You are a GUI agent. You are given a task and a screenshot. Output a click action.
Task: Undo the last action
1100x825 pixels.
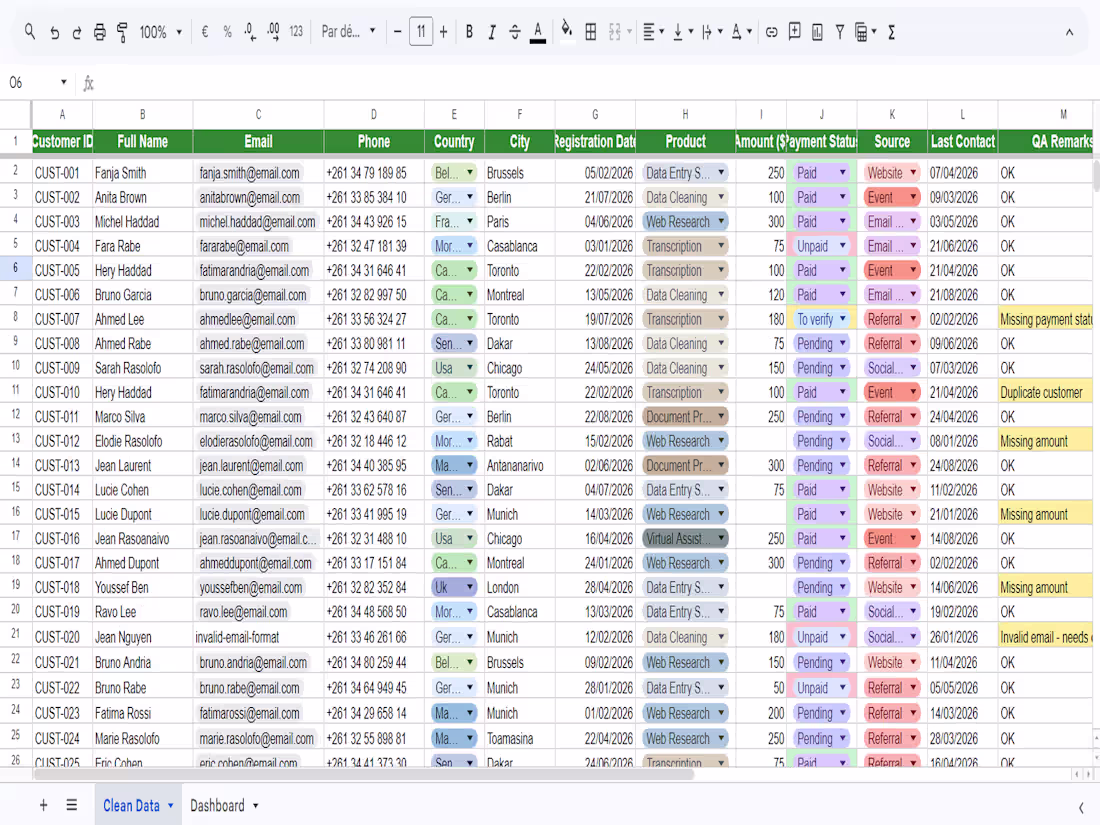54,32
